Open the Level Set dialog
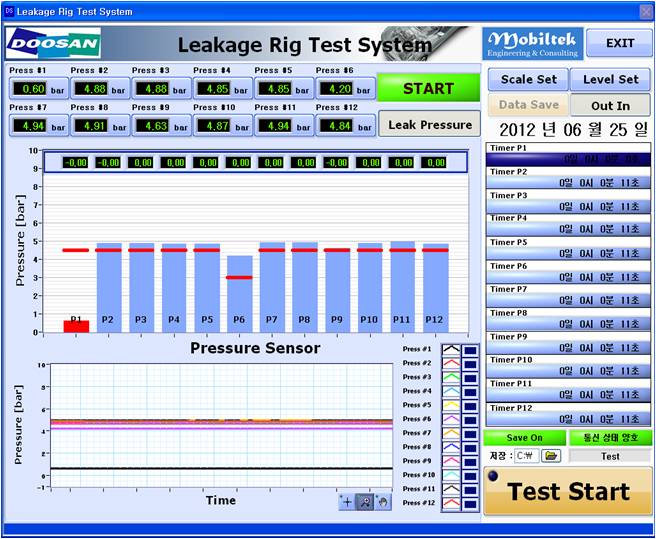This screenshot has height=539, width=656. (x=610, y=80)
